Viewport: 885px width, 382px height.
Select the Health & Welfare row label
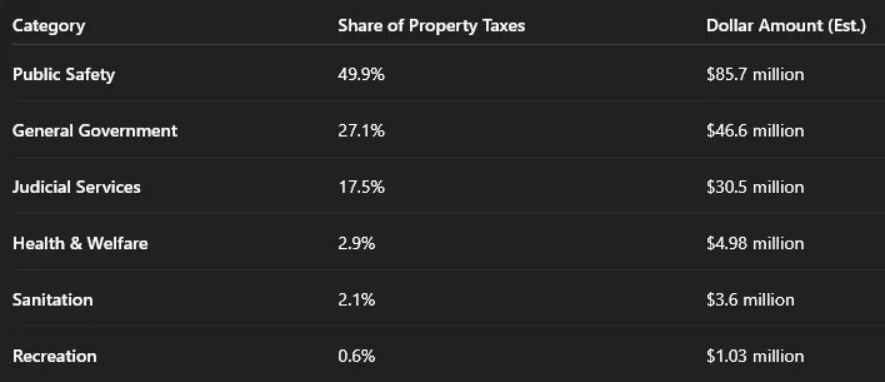(x=80, y=244)
